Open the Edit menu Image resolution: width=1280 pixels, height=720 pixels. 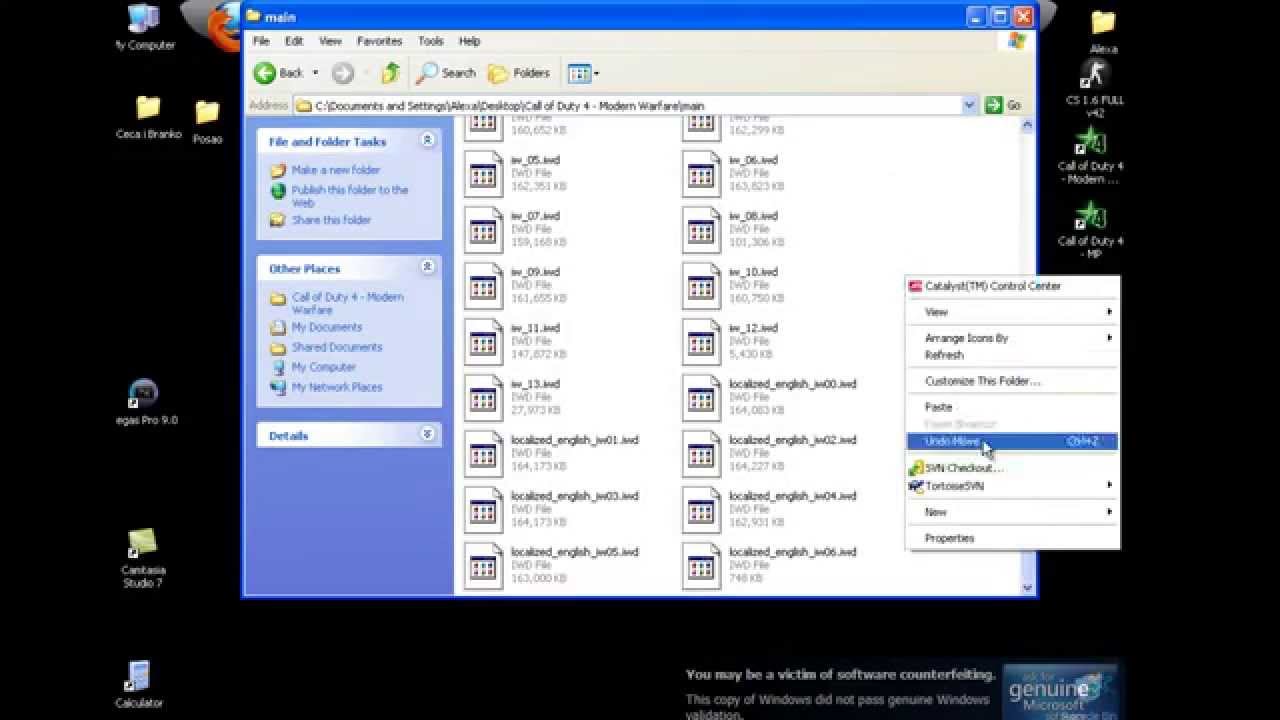point(294,41)
